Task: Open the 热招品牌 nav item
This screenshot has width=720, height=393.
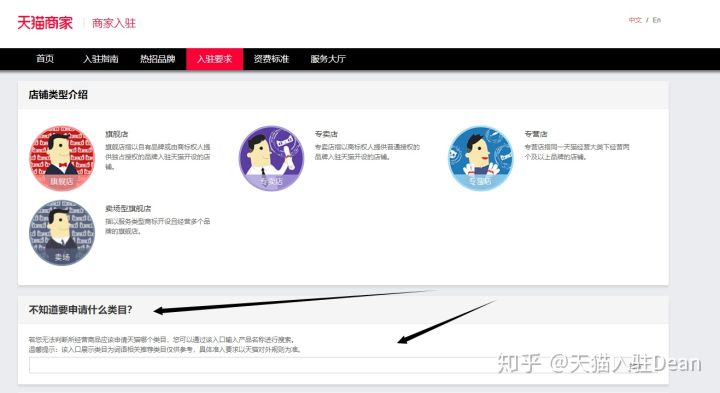Action: [158, 59]
